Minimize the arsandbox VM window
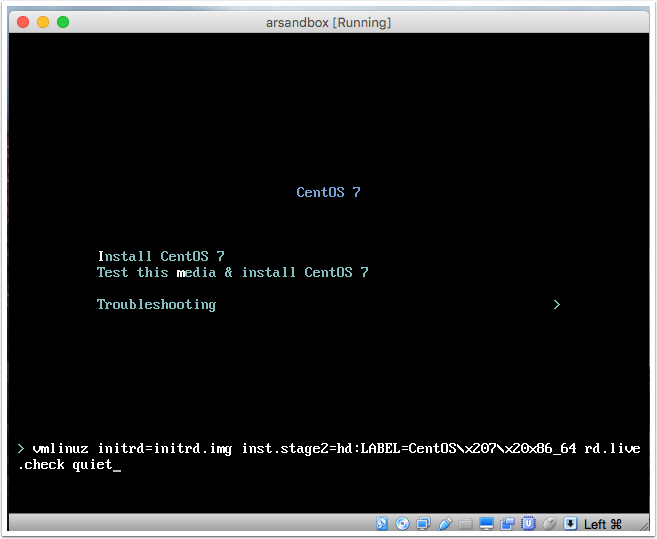The width and height of the screenshot is (657, 539). tap(43, 22)
